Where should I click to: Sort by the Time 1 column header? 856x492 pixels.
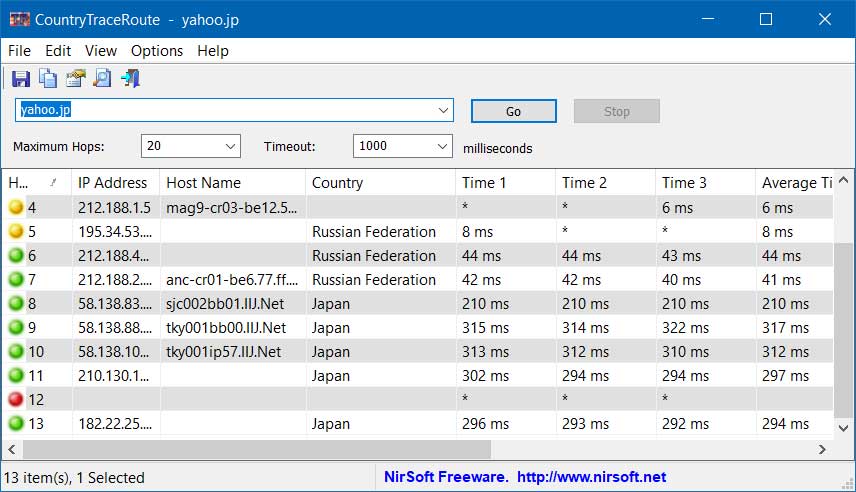(506, 183)
